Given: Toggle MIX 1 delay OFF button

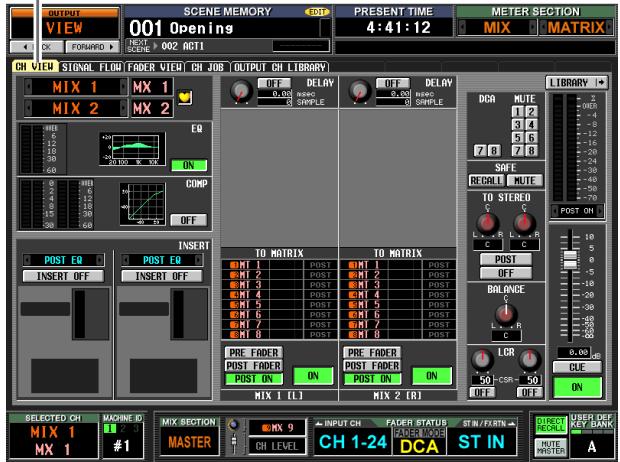Looking at the screenshot, I should (274, 83).
